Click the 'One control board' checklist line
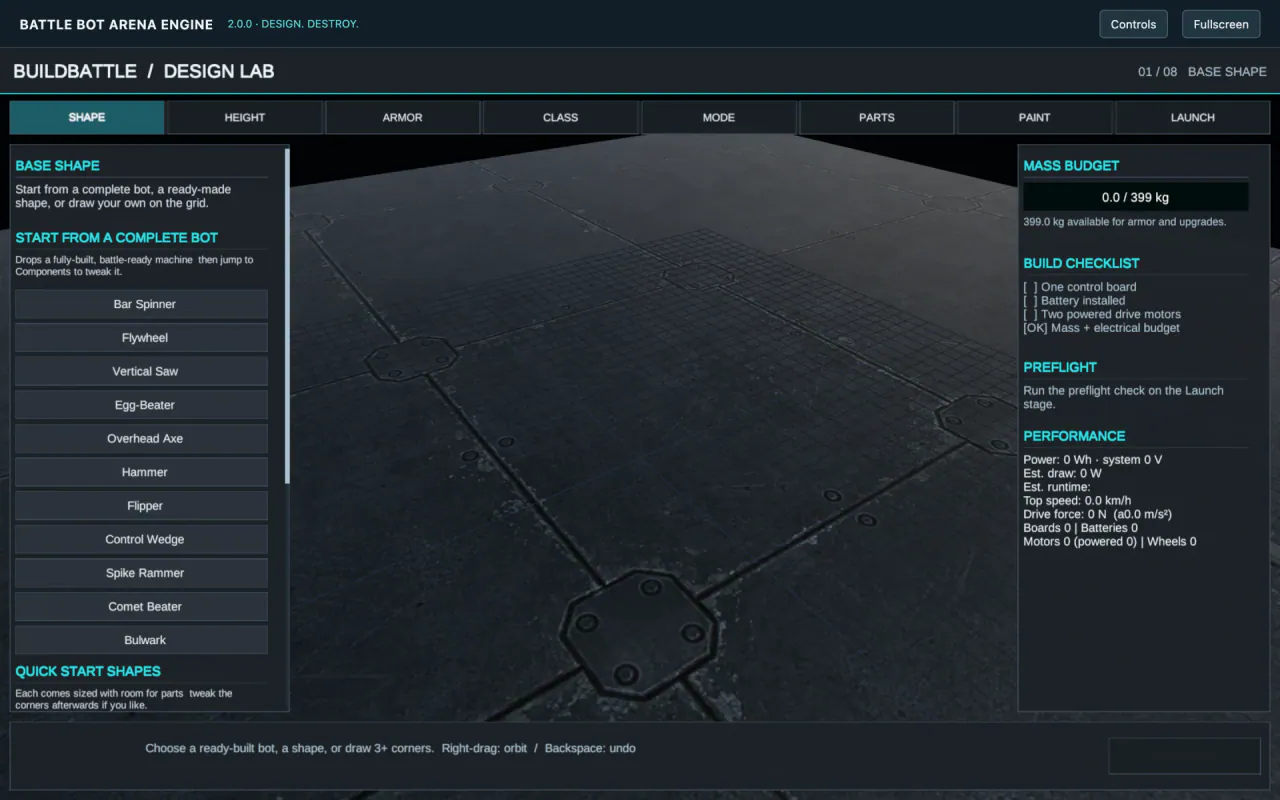 click(1079, 287)
